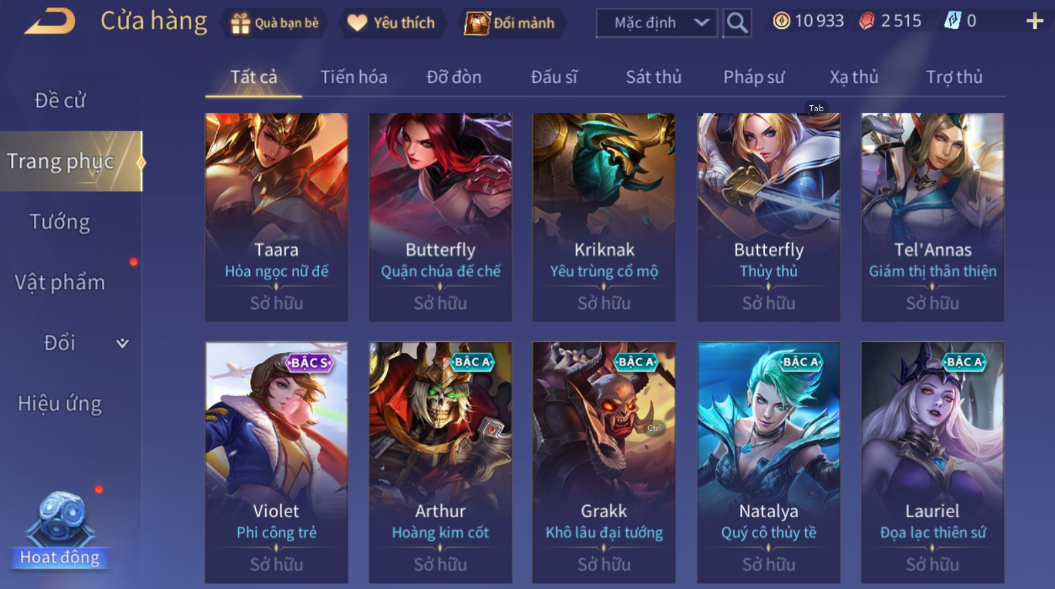Select the Tiến hóa tab

[x=354, y=77]
